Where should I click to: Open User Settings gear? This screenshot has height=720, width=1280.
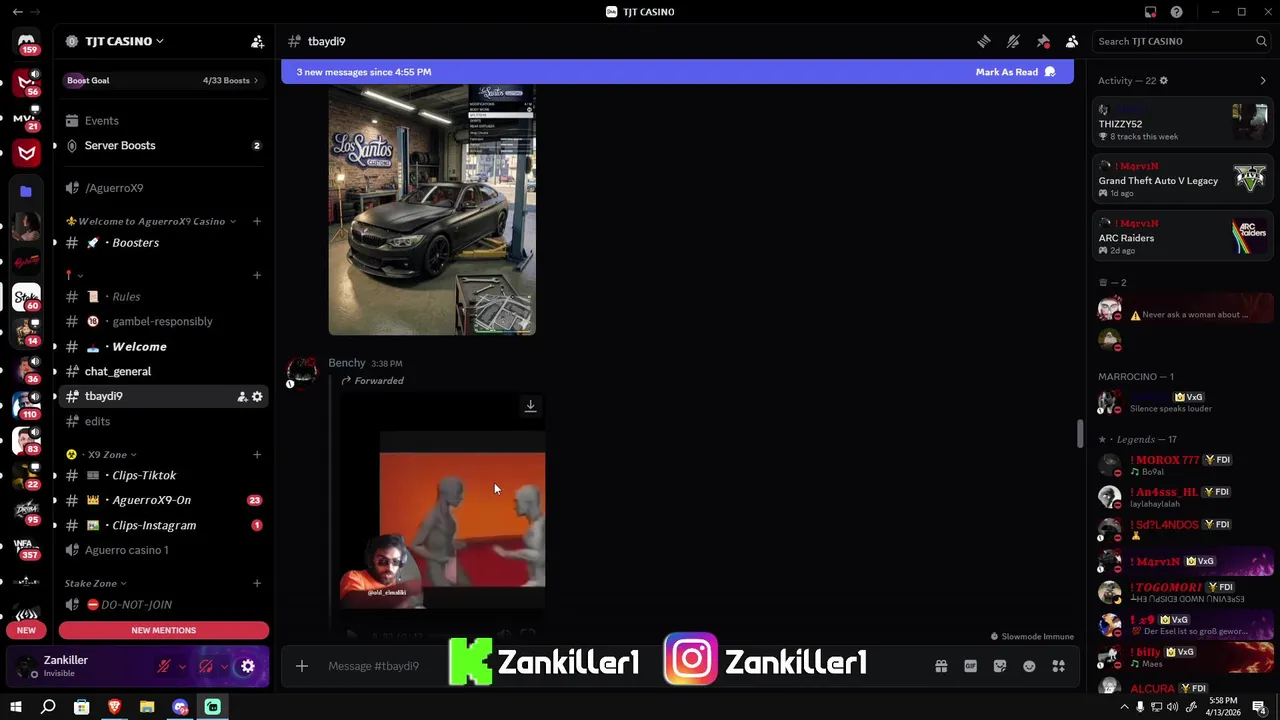pyautogui.click(x=248, y=666)
